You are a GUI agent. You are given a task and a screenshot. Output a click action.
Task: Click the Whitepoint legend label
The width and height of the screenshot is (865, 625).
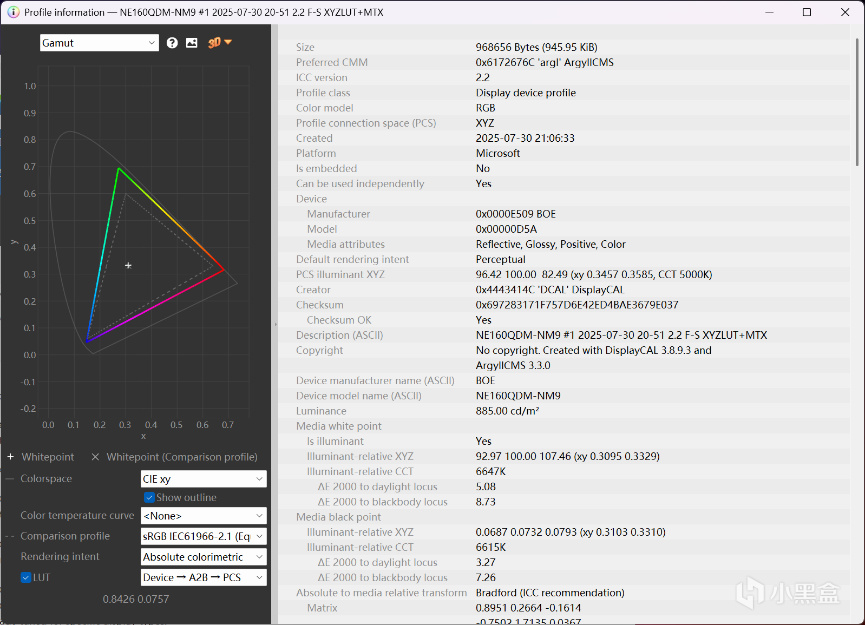(47, 457)
